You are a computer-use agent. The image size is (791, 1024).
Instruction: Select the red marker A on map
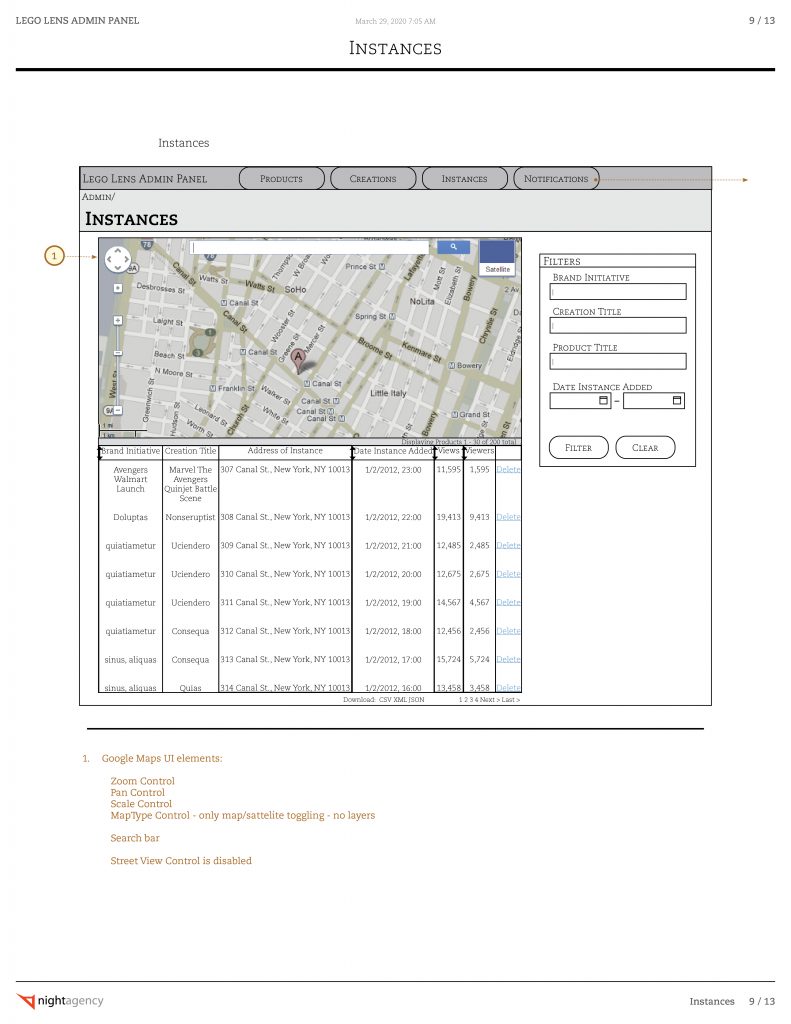[x=298, y=360]
